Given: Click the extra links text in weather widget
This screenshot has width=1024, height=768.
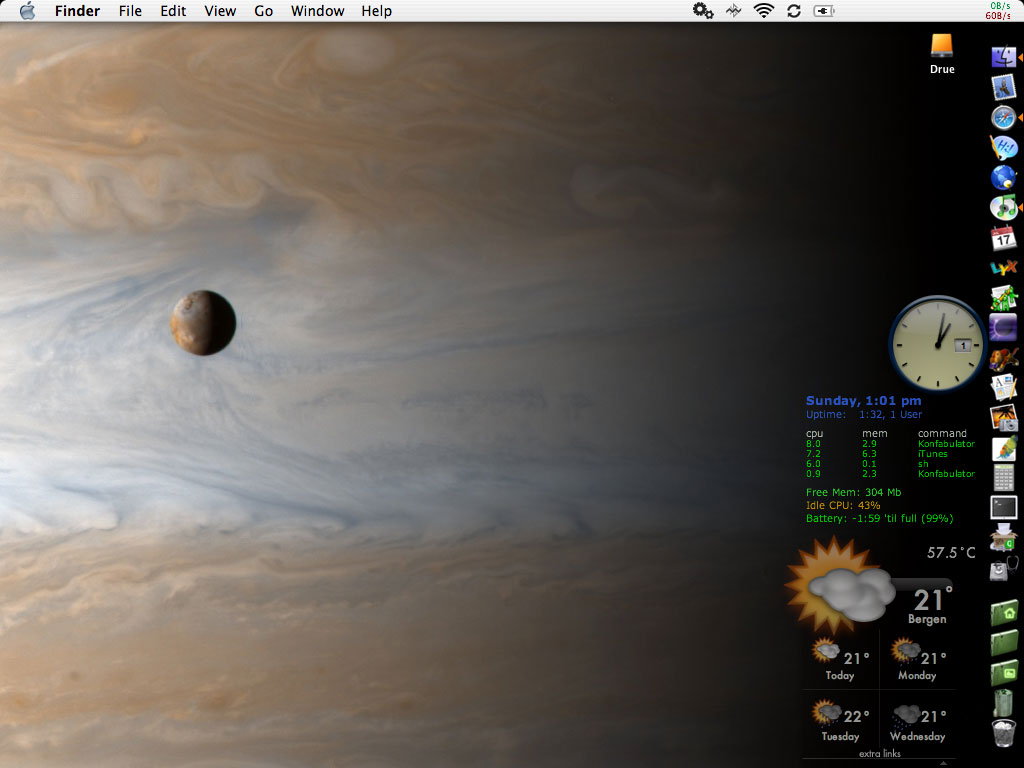Looking at the screenshot, I should point(879,754).
